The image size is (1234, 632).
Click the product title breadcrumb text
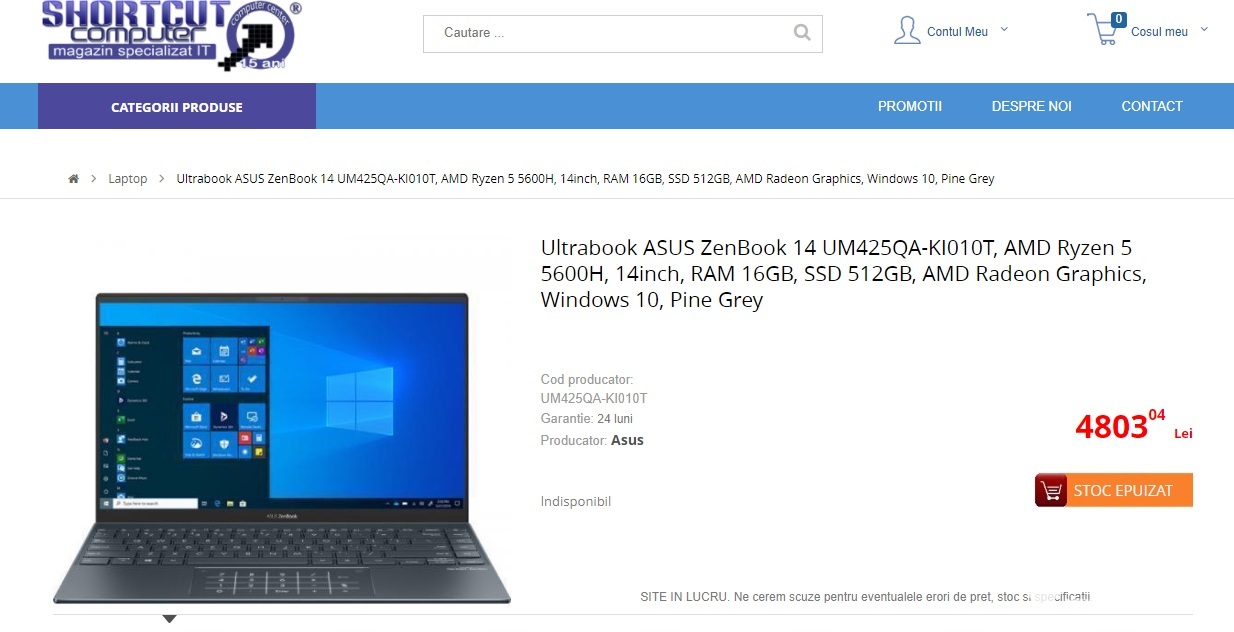[585, 179]
